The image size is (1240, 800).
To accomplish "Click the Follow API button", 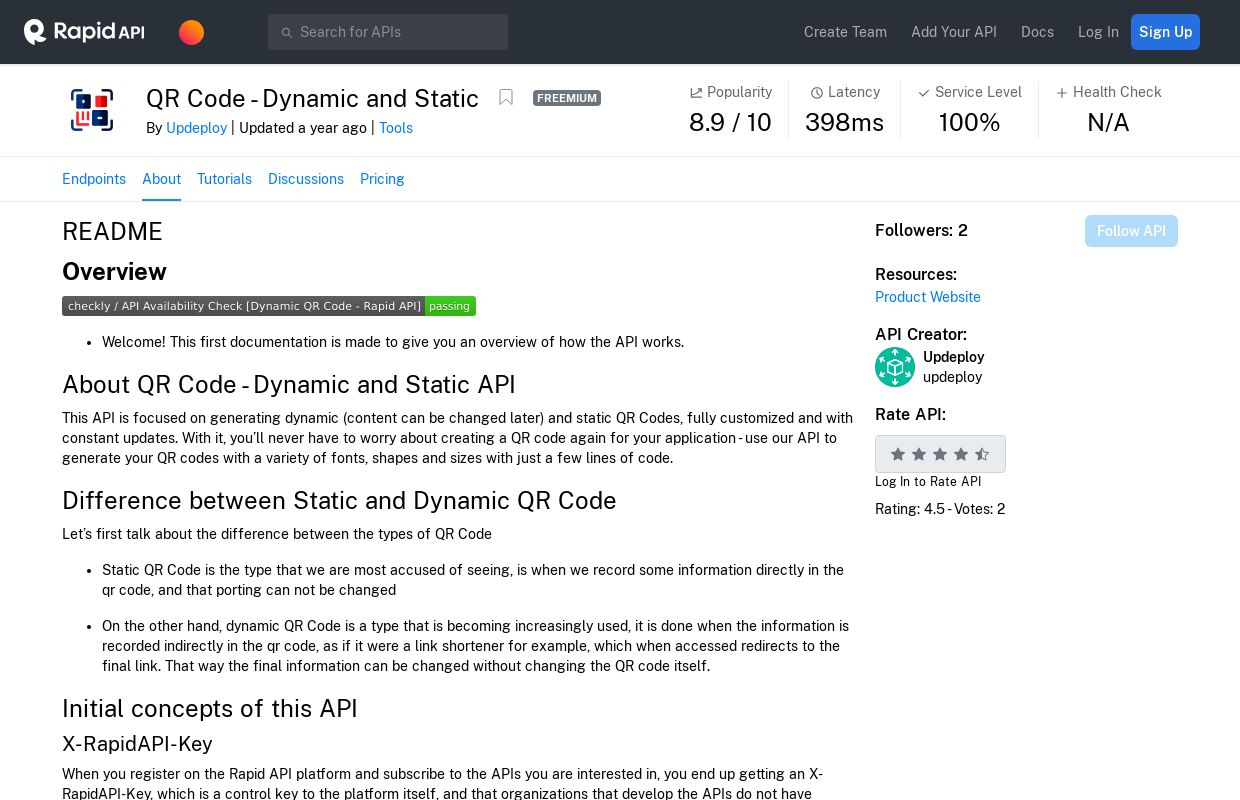I will (1131, 231).
